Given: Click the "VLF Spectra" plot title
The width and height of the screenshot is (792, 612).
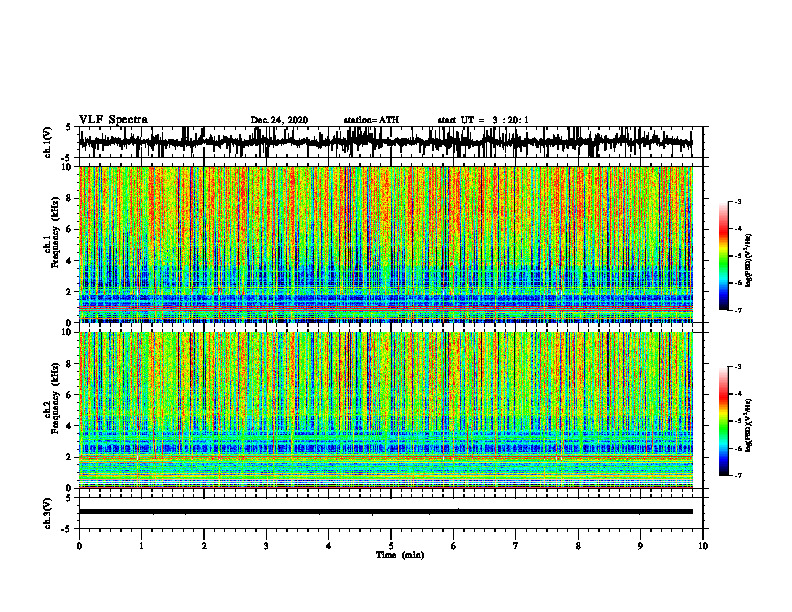Looking at the screenshot, I should [113, 119].
